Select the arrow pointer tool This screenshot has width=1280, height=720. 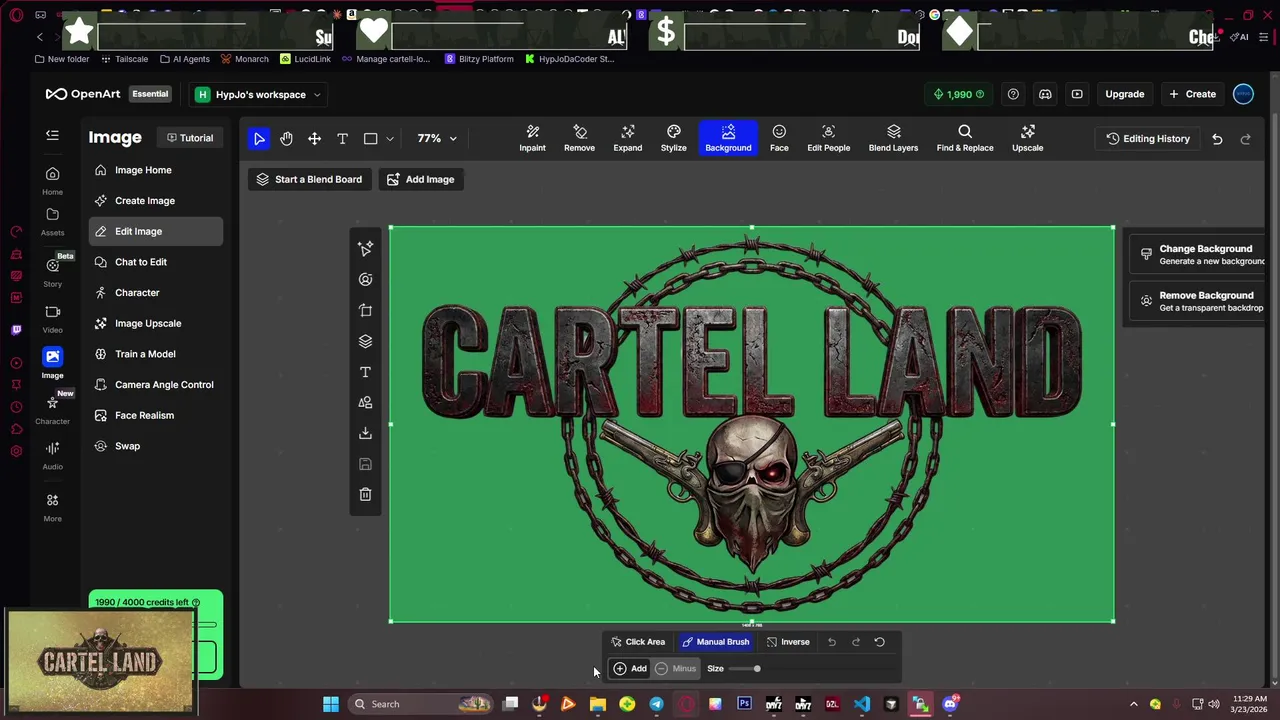259,139
